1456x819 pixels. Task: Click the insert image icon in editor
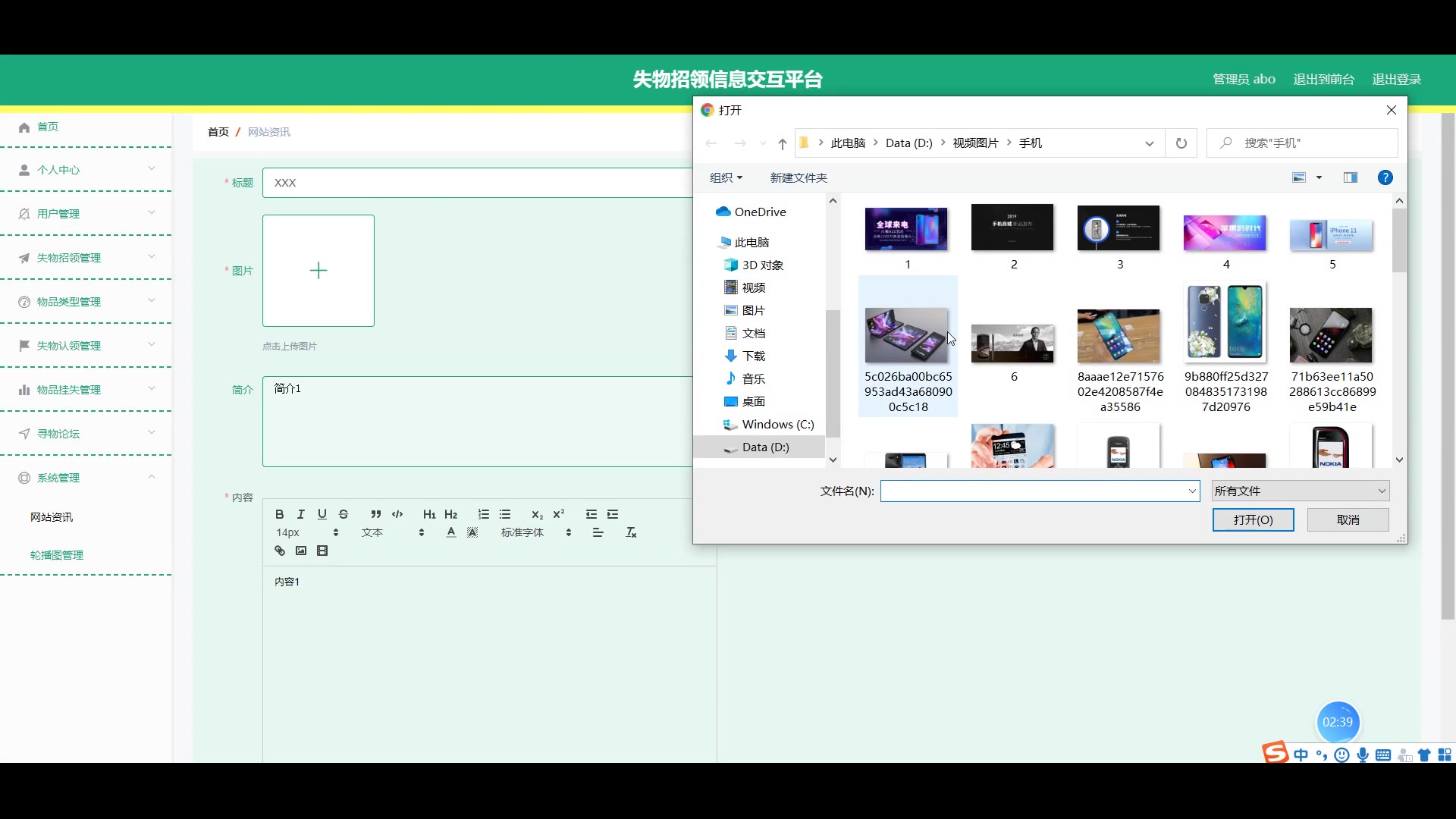point(301,551)
